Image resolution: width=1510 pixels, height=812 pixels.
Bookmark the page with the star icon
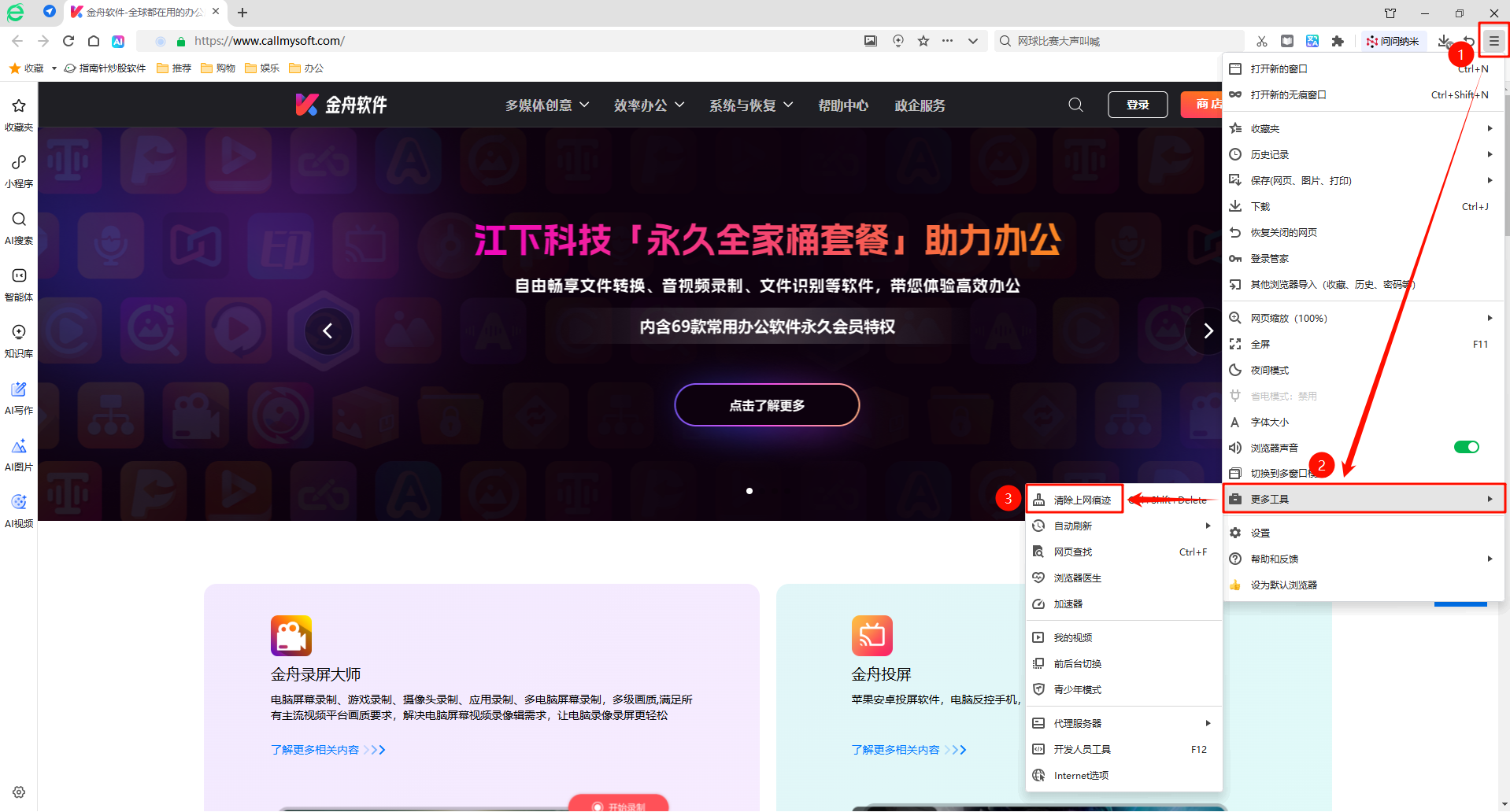pyautogui.click(x=923, y=41)
